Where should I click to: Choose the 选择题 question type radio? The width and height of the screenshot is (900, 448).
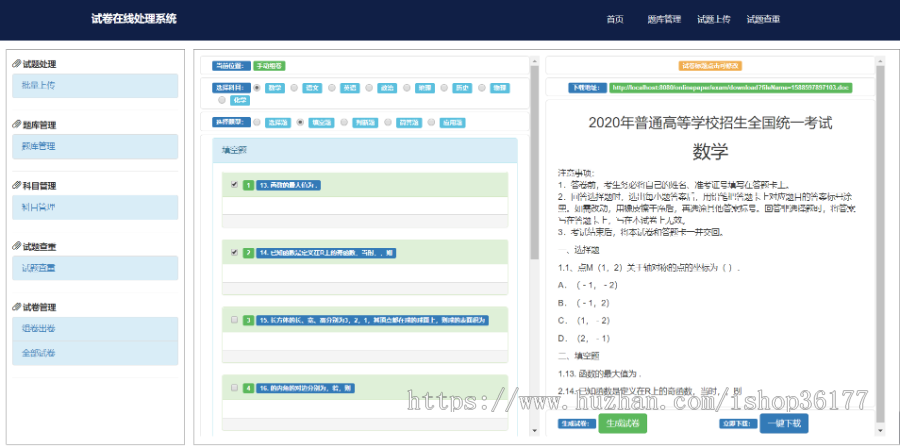257,122
